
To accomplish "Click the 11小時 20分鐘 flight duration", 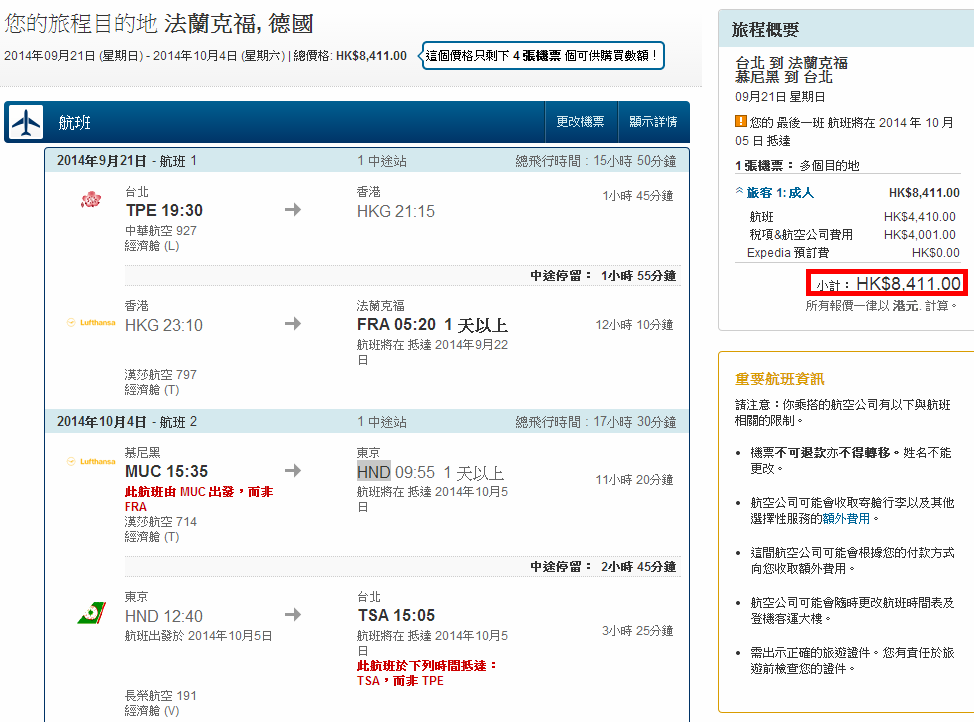I will [634, 480].
